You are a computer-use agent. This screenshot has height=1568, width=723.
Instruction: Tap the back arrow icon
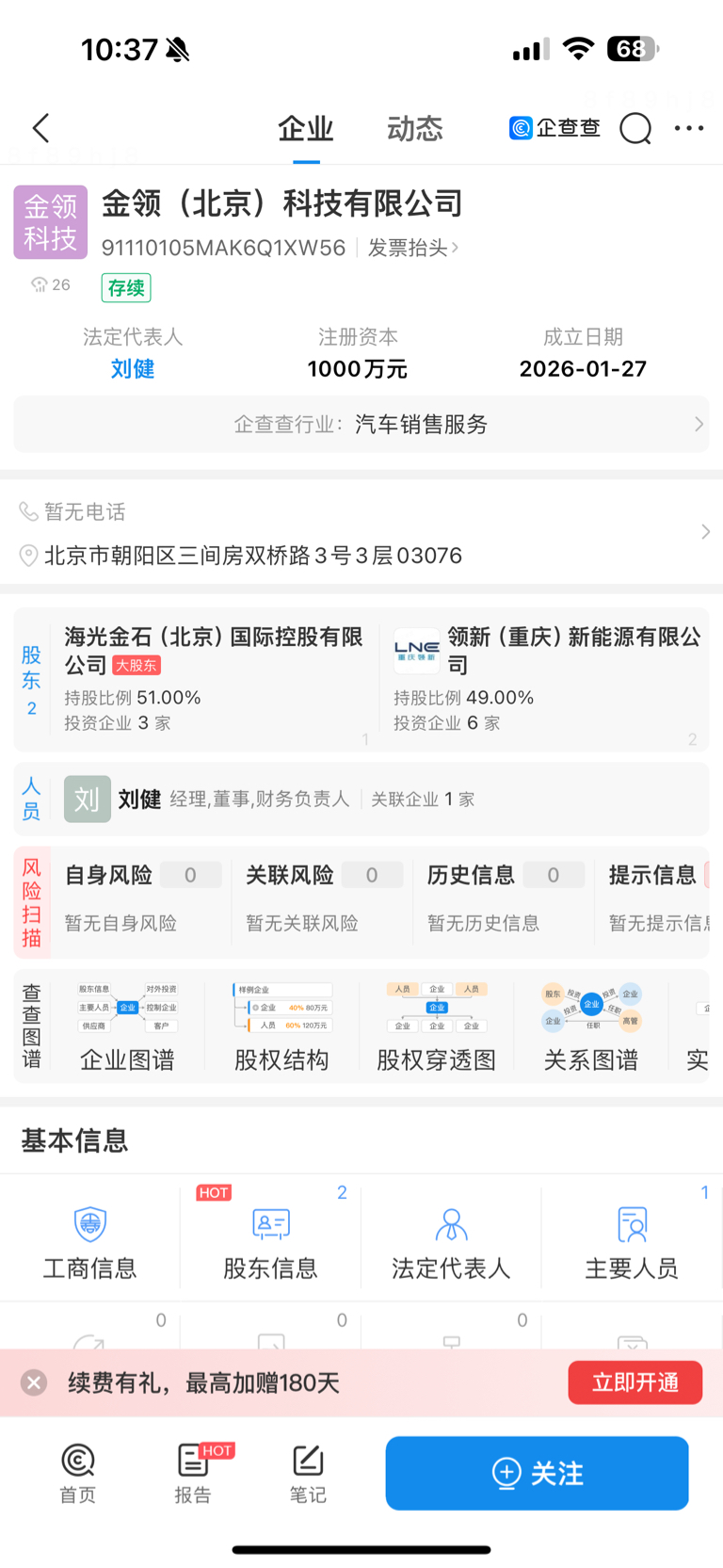pyautogui.click(x=40, y=128)
